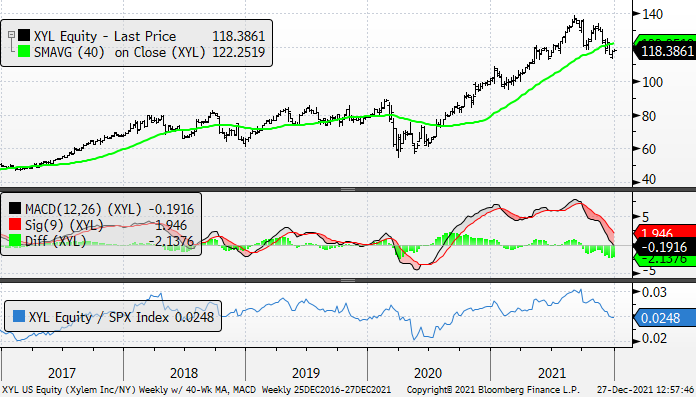
Task: Click the 140 price axis label
Action: [x=652, y=14]
